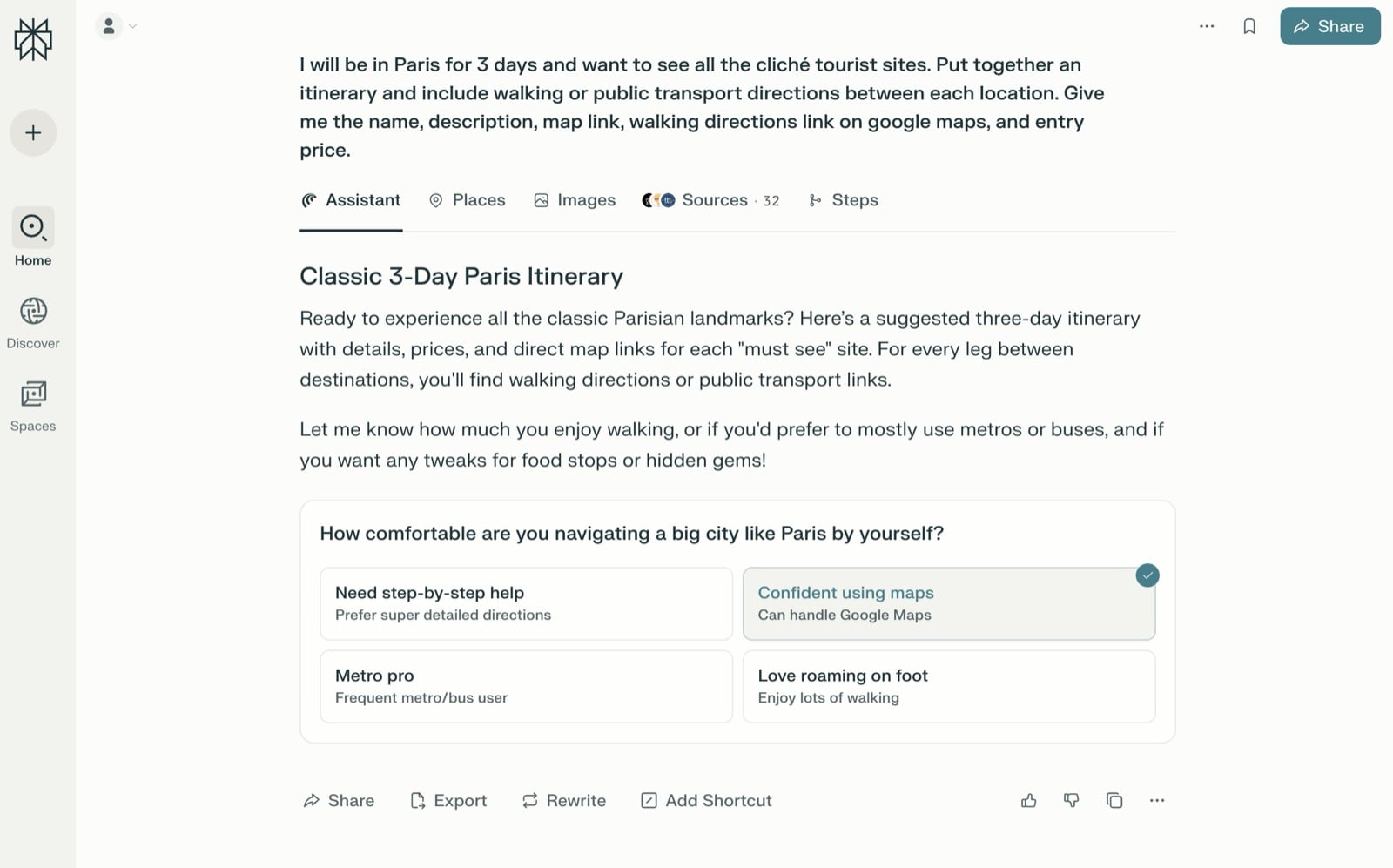
Task: Select 'Need step-by-step help' option
Action: (x=526, y=603)
